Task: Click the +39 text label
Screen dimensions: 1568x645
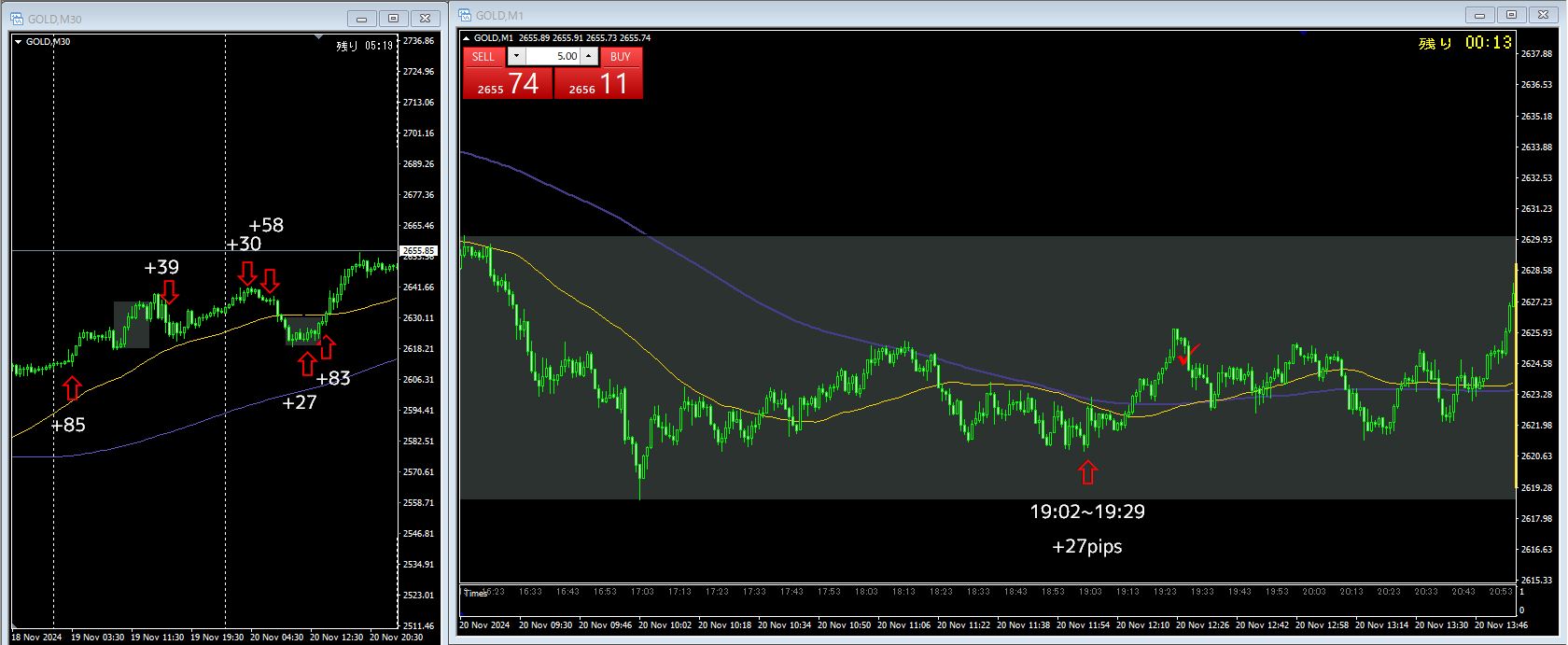Action: (161, 267)
